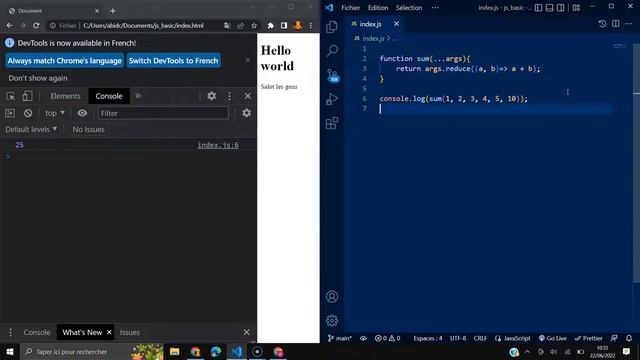
Task: Click No Issues label in console
Action: click(88, 129)
